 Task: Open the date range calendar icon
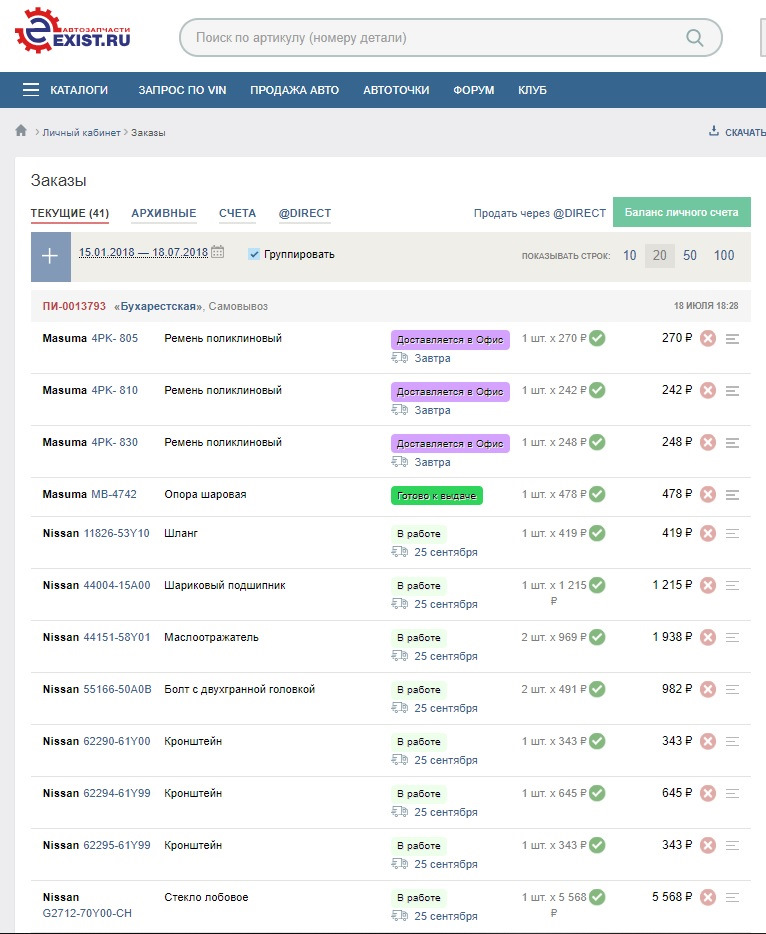click(217, 252)
